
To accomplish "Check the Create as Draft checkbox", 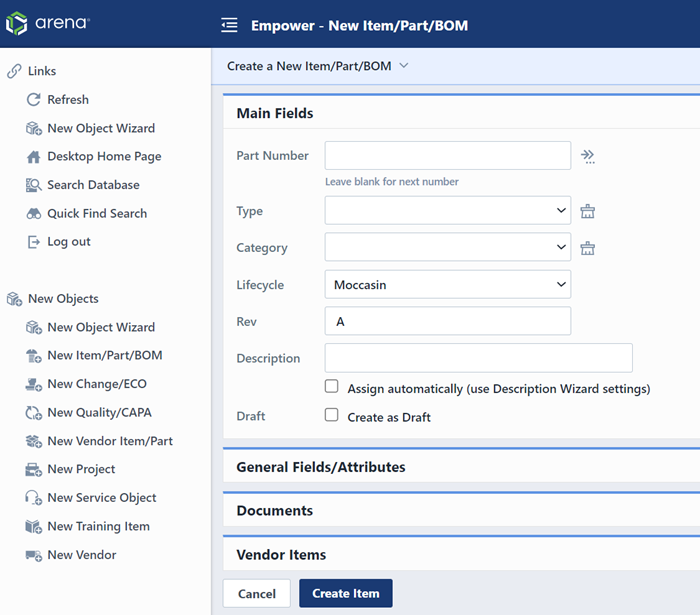I will [x=332, y=416].
